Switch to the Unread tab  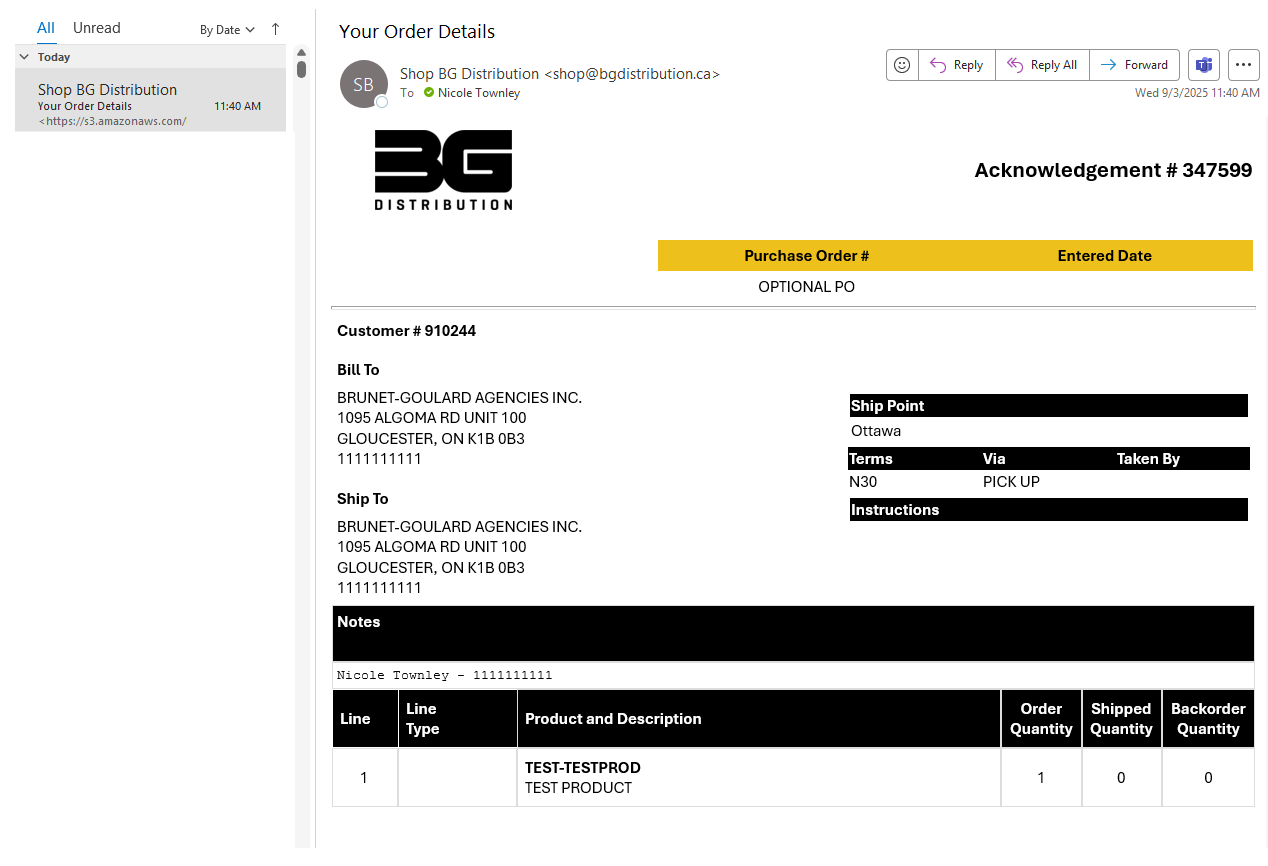click(x=97, y=28)
